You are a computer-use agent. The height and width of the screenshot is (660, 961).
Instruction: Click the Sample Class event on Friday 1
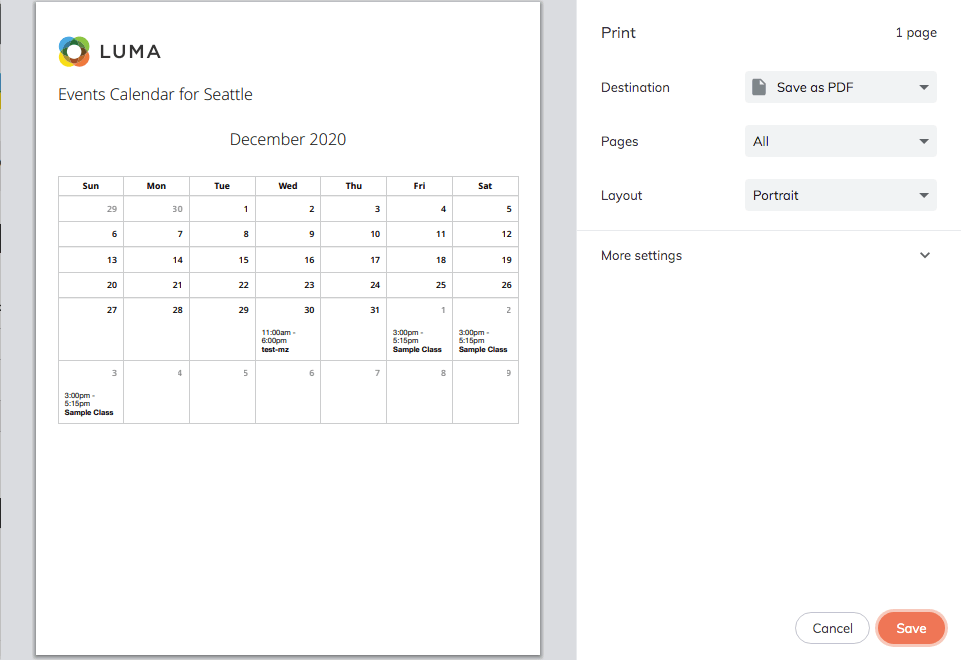417,350
